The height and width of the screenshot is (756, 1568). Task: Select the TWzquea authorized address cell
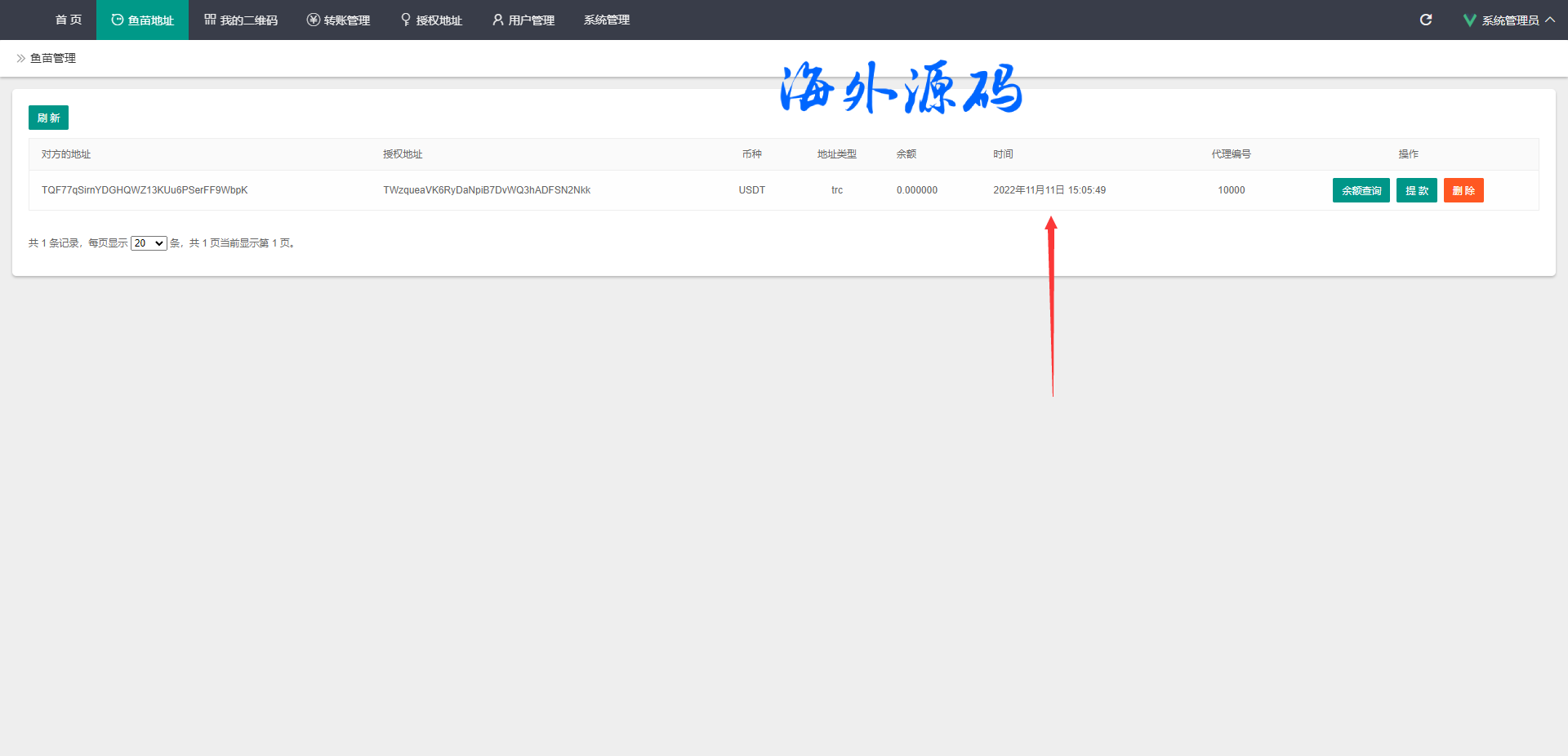click(487, 190)
